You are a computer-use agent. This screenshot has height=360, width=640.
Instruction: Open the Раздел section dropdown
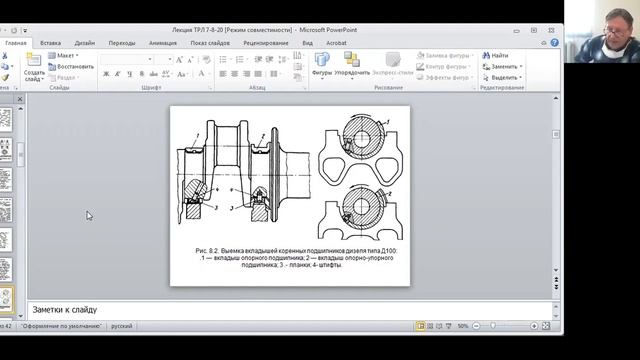coord(64,78)
